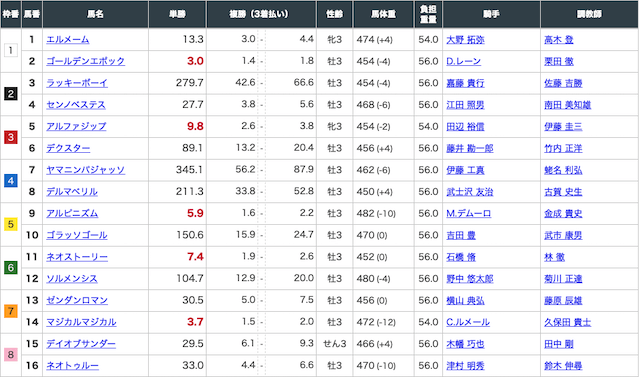Open jockey link M.デムーロ
This screenshot has height=377, width=640.
[x=469, y=213]
